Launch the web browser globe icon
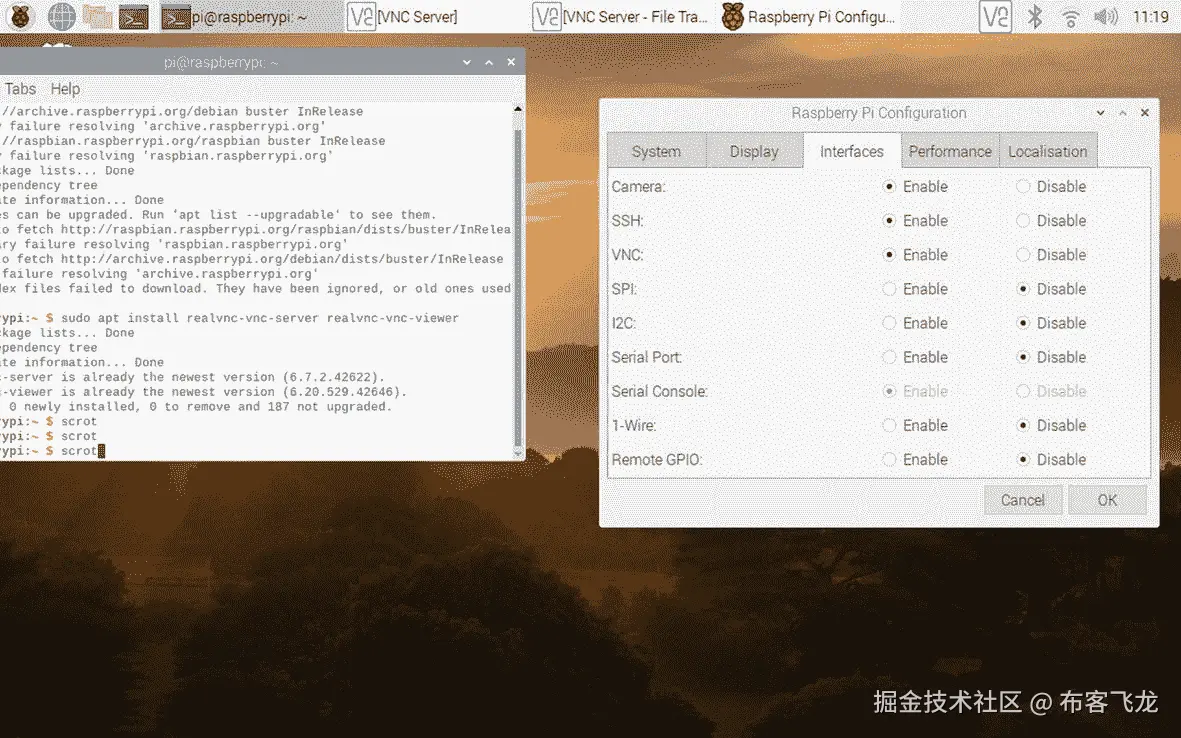This screenshot has height=738, width=1181. 61,16
